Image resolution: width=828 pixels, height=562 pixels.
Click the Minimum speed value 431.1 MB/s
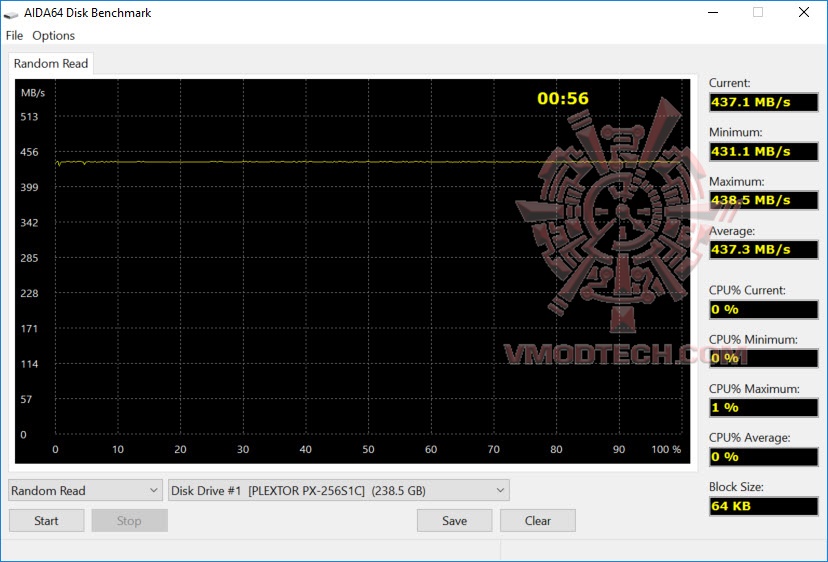764,151
